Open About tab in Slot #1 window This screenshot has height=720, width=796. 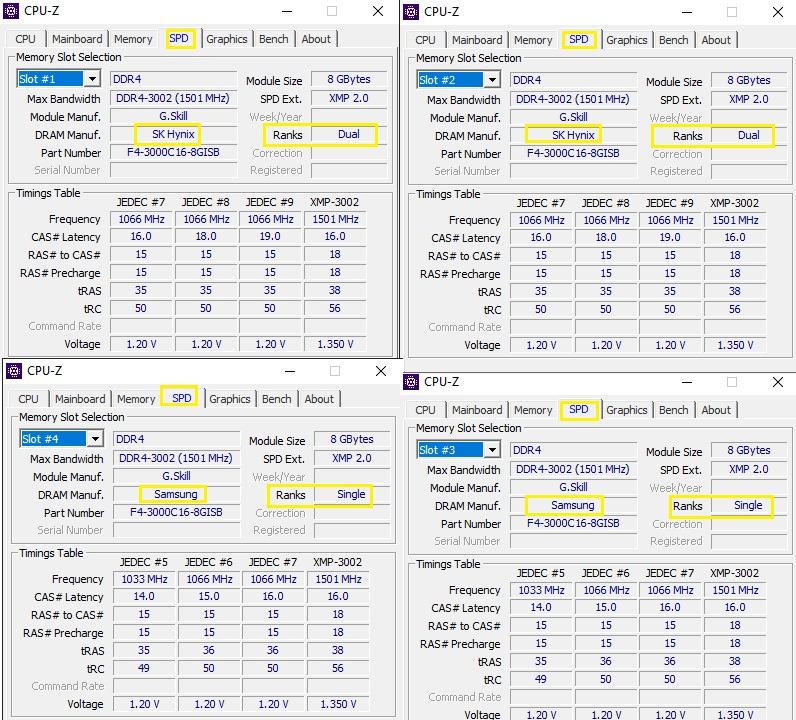pos(316,39)
